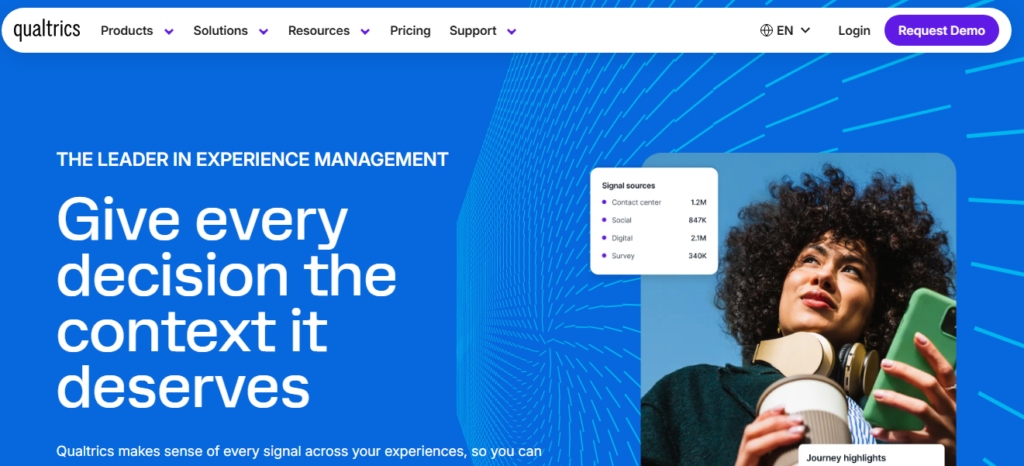Click the Contact center signal source row
1024x466 pixels.
click(654, 202)
